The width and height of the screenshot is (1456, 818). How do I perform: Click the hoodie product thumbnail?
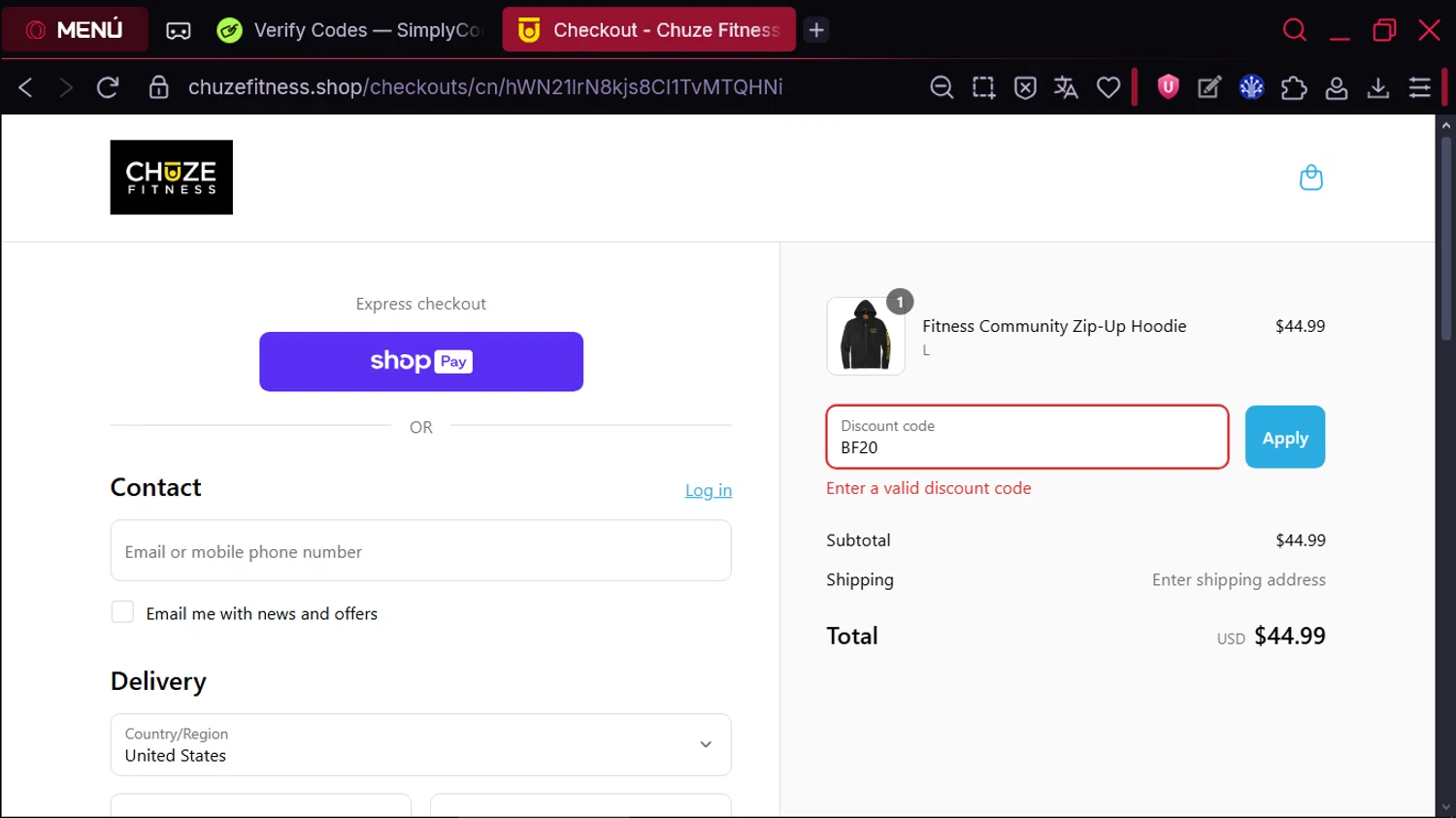866,336
